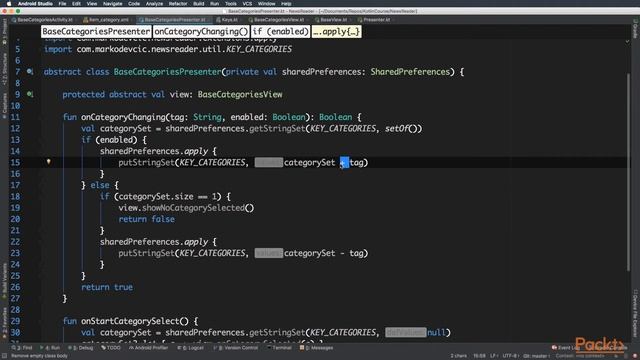Open the Android Profiler tool window
Screen dimensions: 640x360
[149, 348]
